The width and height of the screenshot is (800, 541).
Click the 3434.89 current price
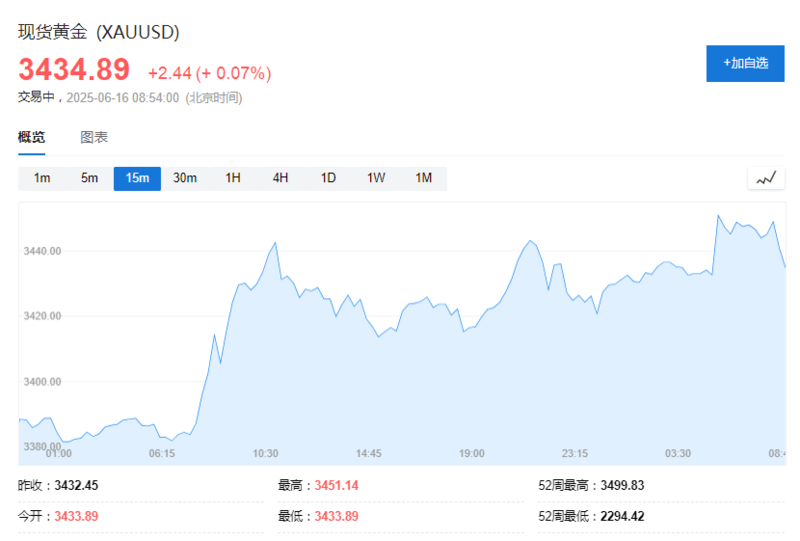pos(74,70)
